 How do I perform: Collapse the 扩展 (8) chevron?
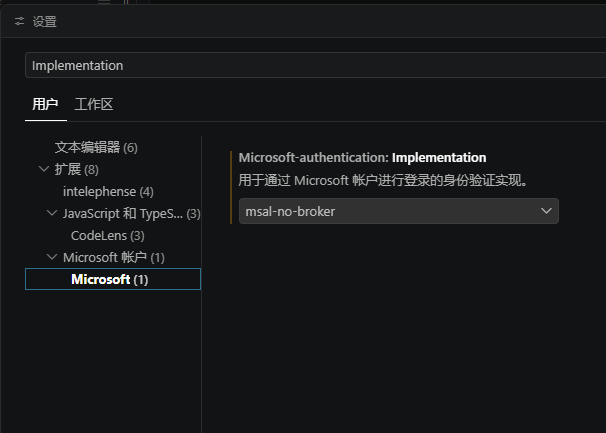coord(44,169)
